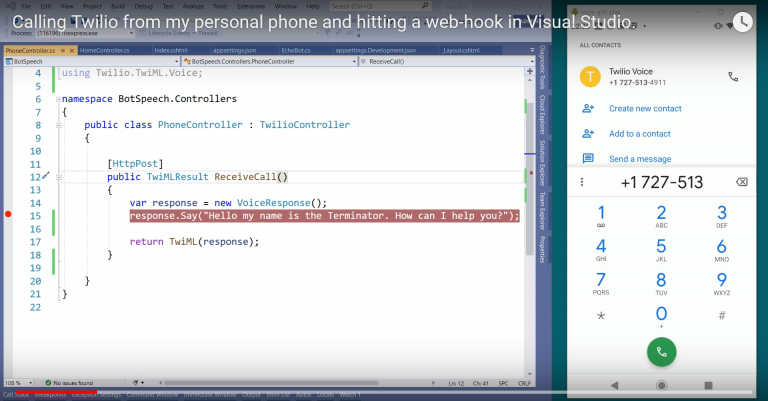Seek using the red video progress bar
The image size is (768, 401).
(57, 392)
